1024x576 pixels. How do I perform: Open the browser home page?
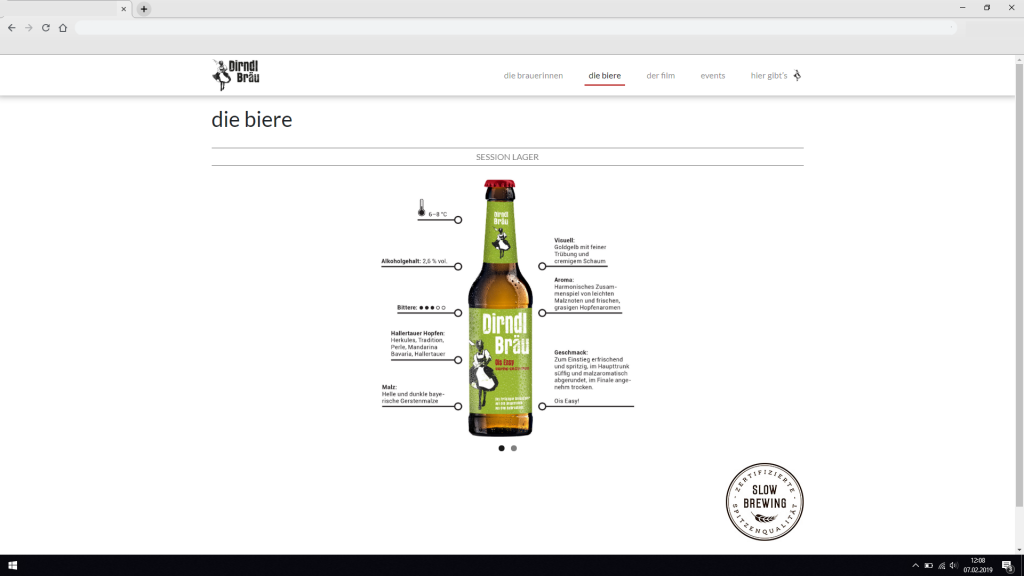click(63, 27)
